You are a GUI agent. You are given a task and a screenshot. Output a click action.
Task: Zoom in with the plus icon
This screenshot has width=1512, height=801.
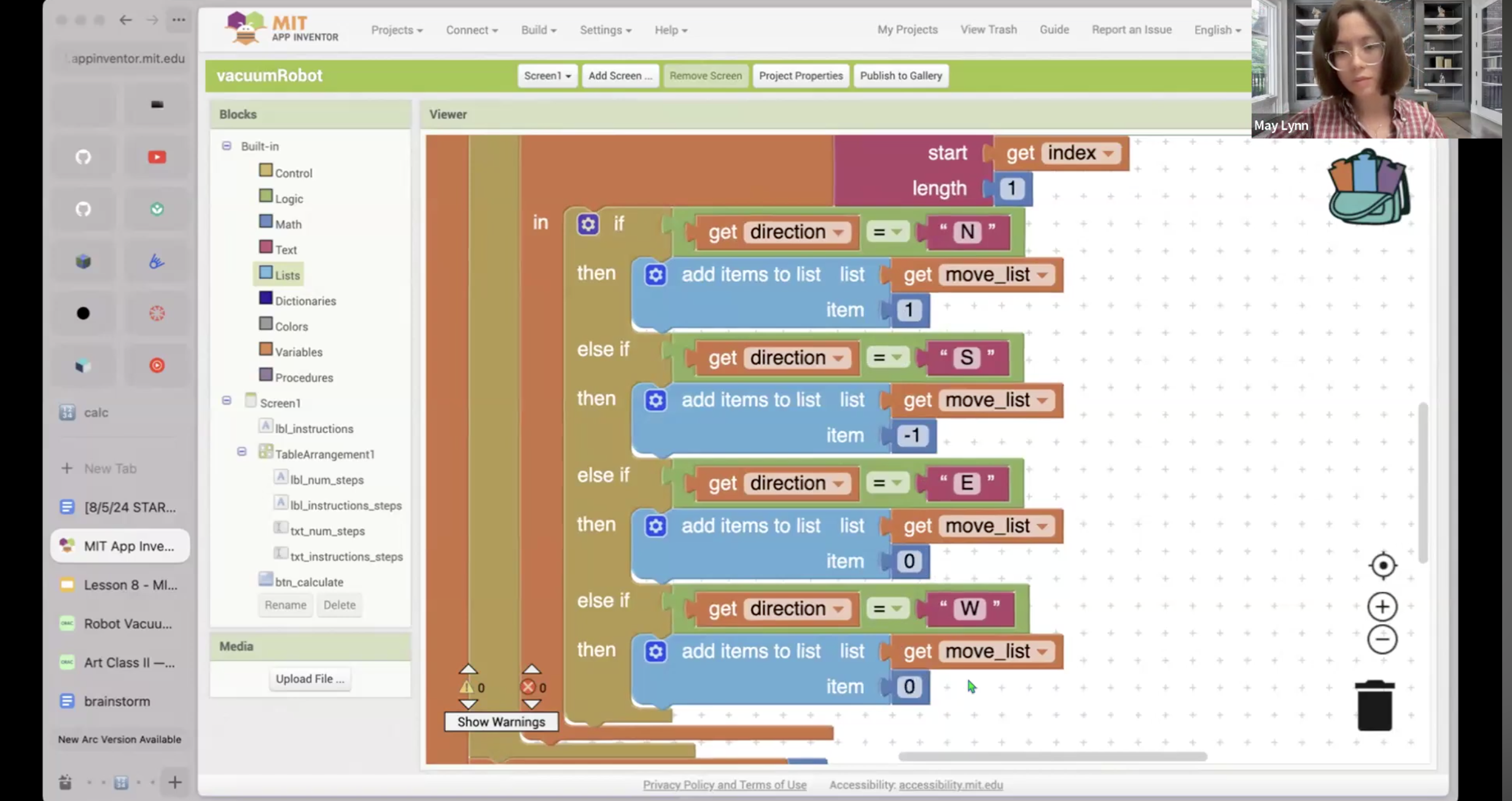(1382, 607)
